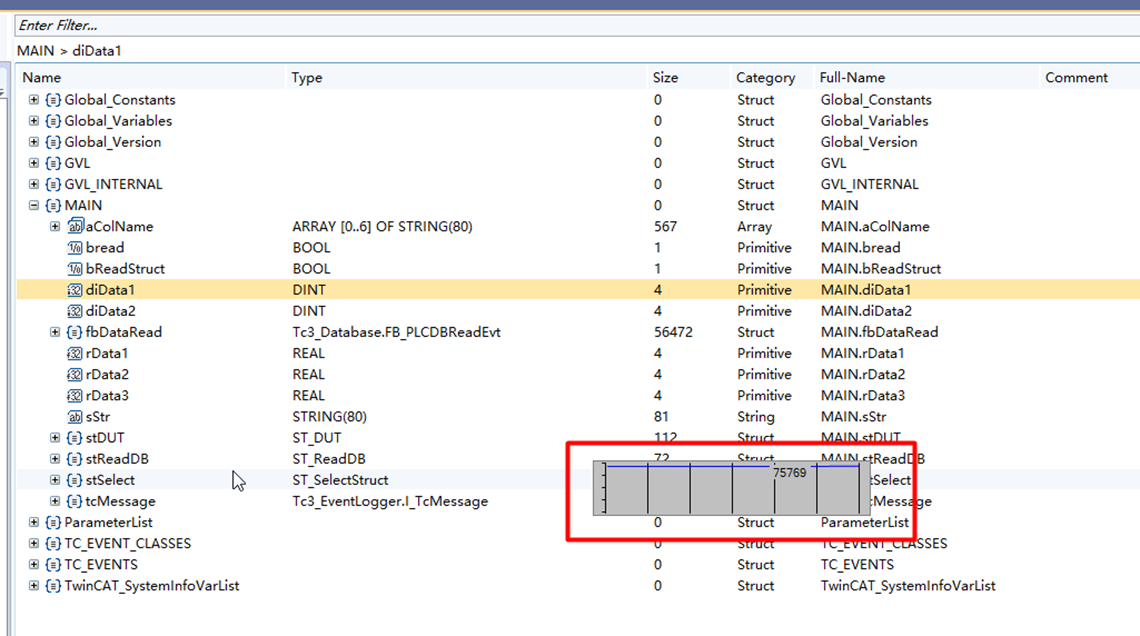Screen dimensions: 1140x636
Task: Click the struct icon beside tcMessage
Action: 74,501
